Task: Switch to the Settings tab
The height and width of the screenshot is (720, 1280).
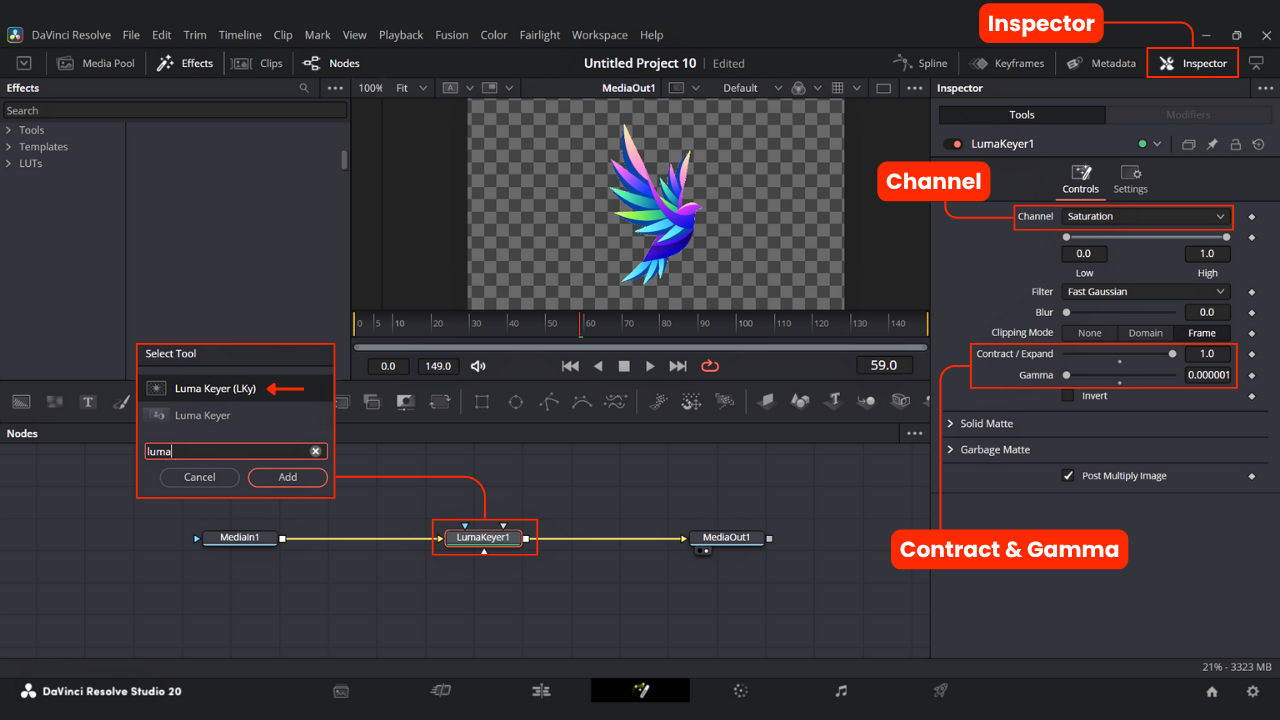Action: coord(1130,180)
